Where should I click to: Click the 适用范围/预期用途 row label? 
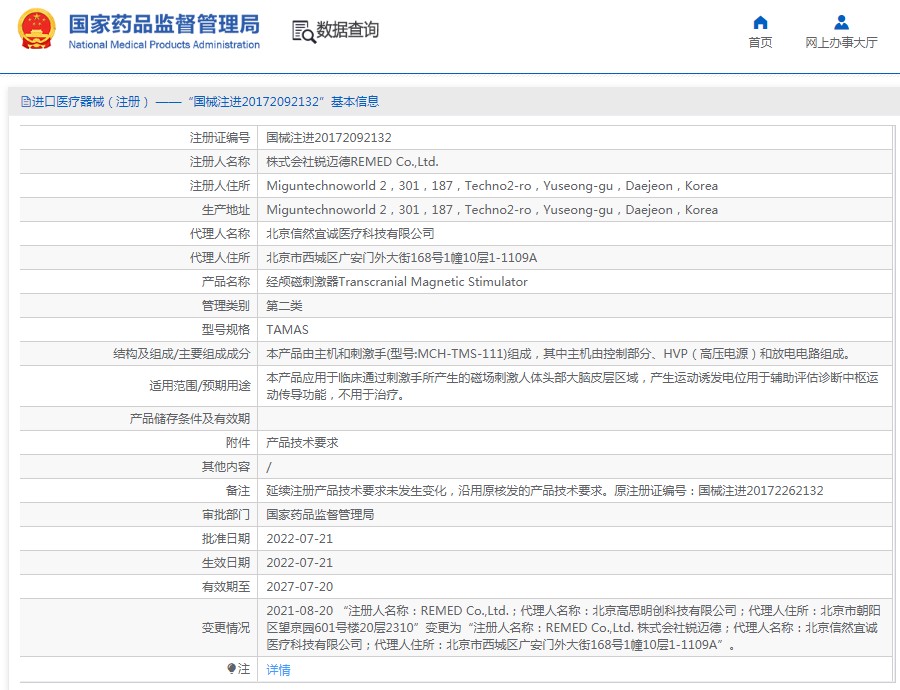coord(200,386)
